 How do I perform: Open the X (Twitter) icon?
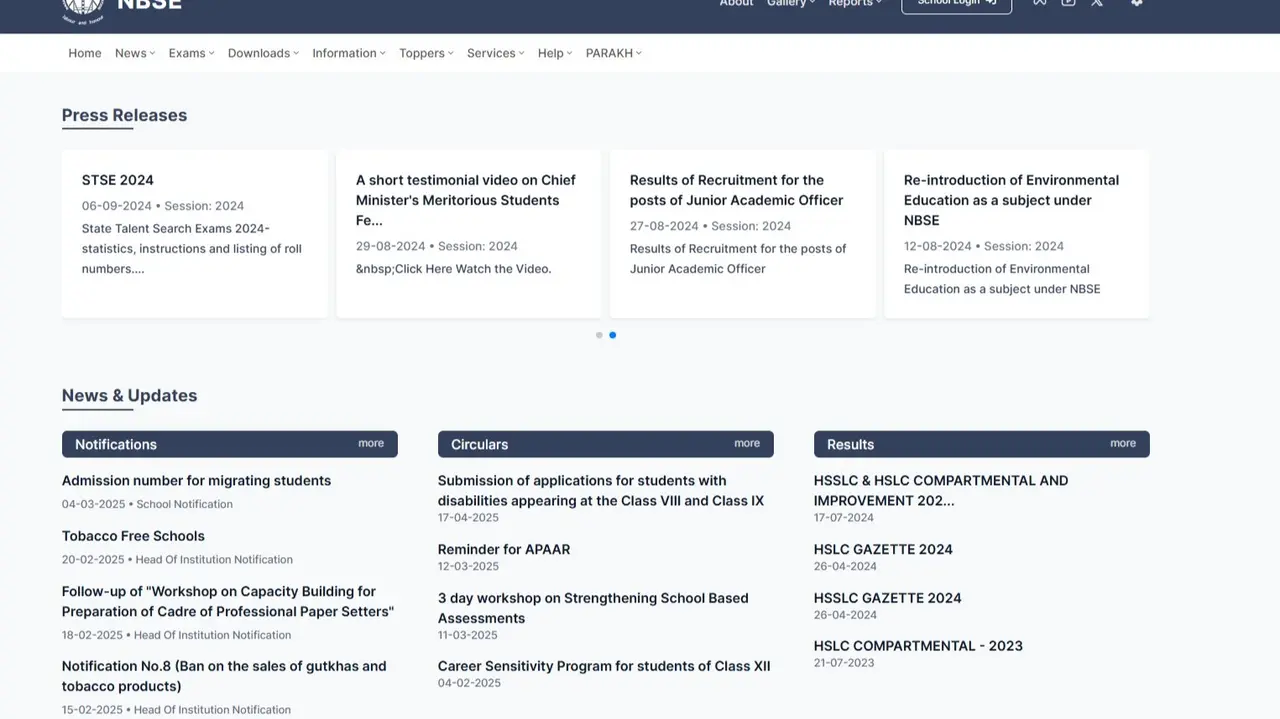(1097, 4)
